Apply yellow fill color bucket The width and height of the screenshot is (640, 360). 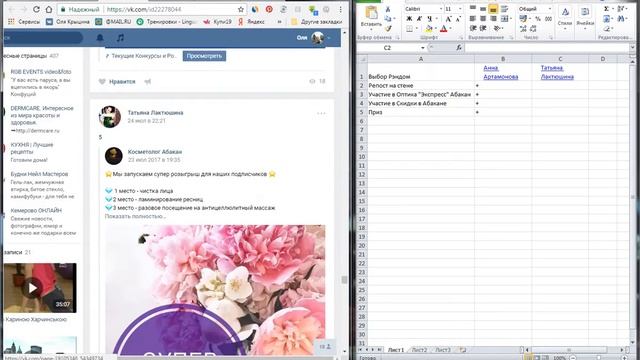(429, 29)
